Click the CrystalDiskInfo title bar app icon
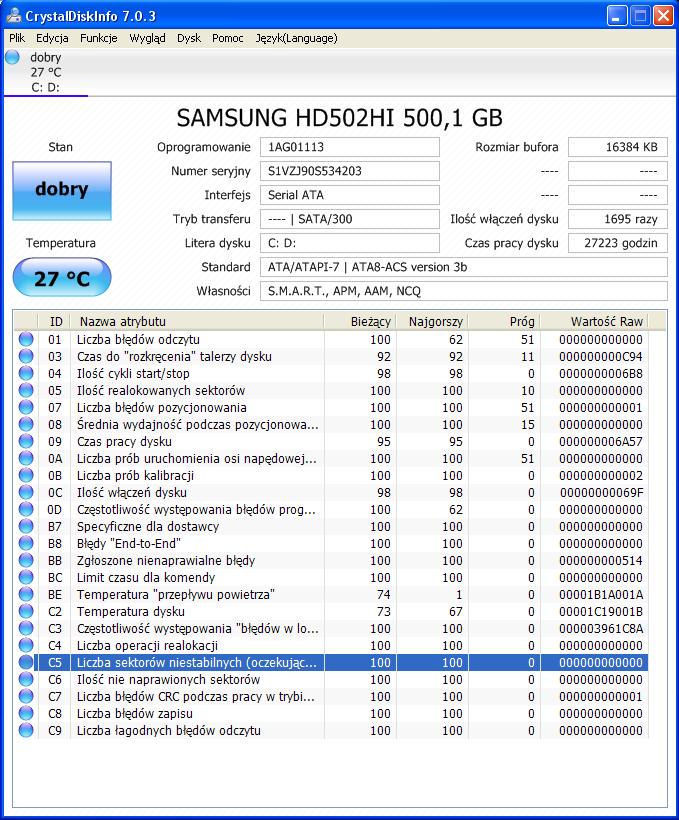 click(14, 15)
